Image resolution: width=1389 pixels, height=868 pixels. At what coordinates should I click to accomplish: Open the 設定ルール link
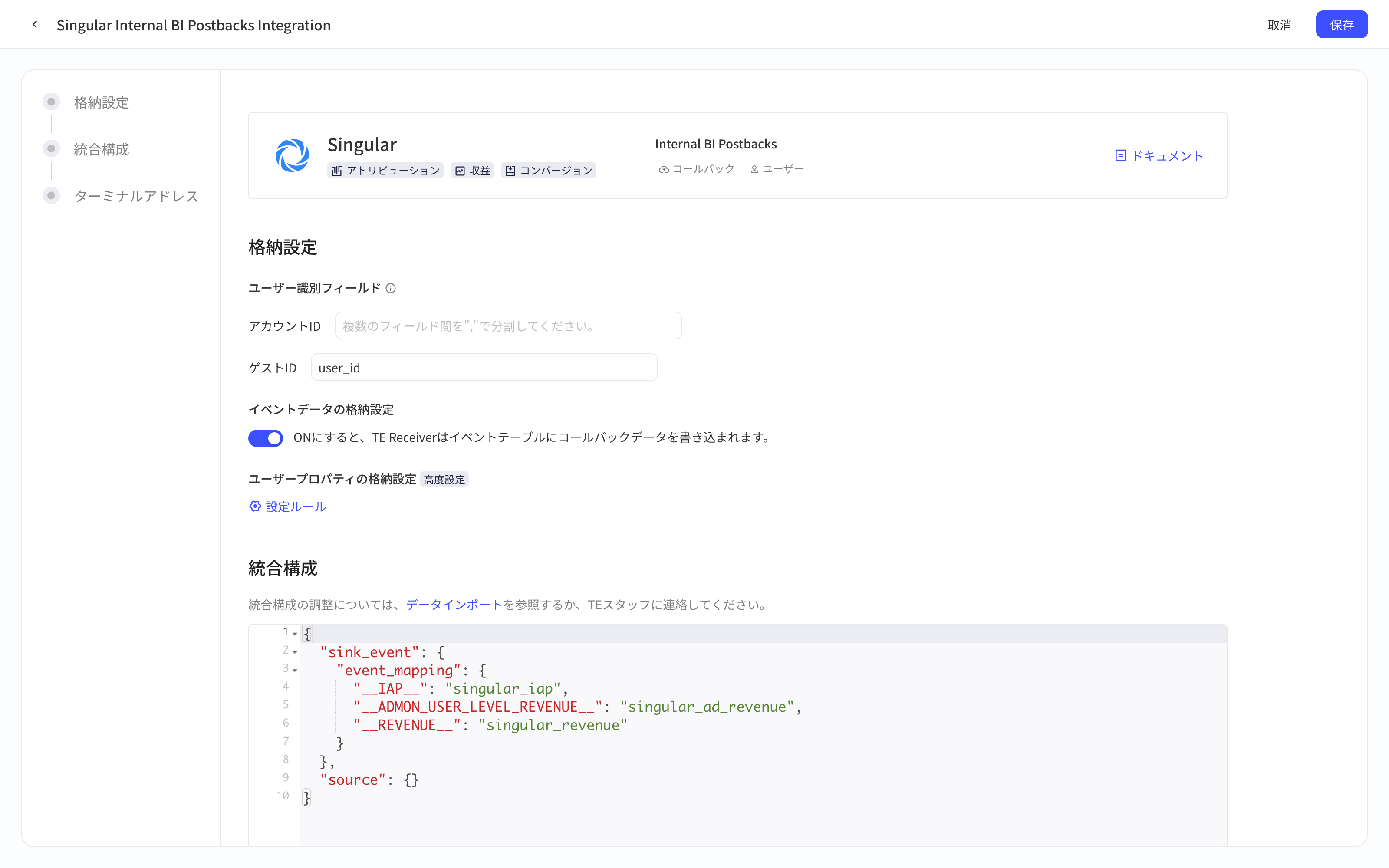(x=296, y=506)
